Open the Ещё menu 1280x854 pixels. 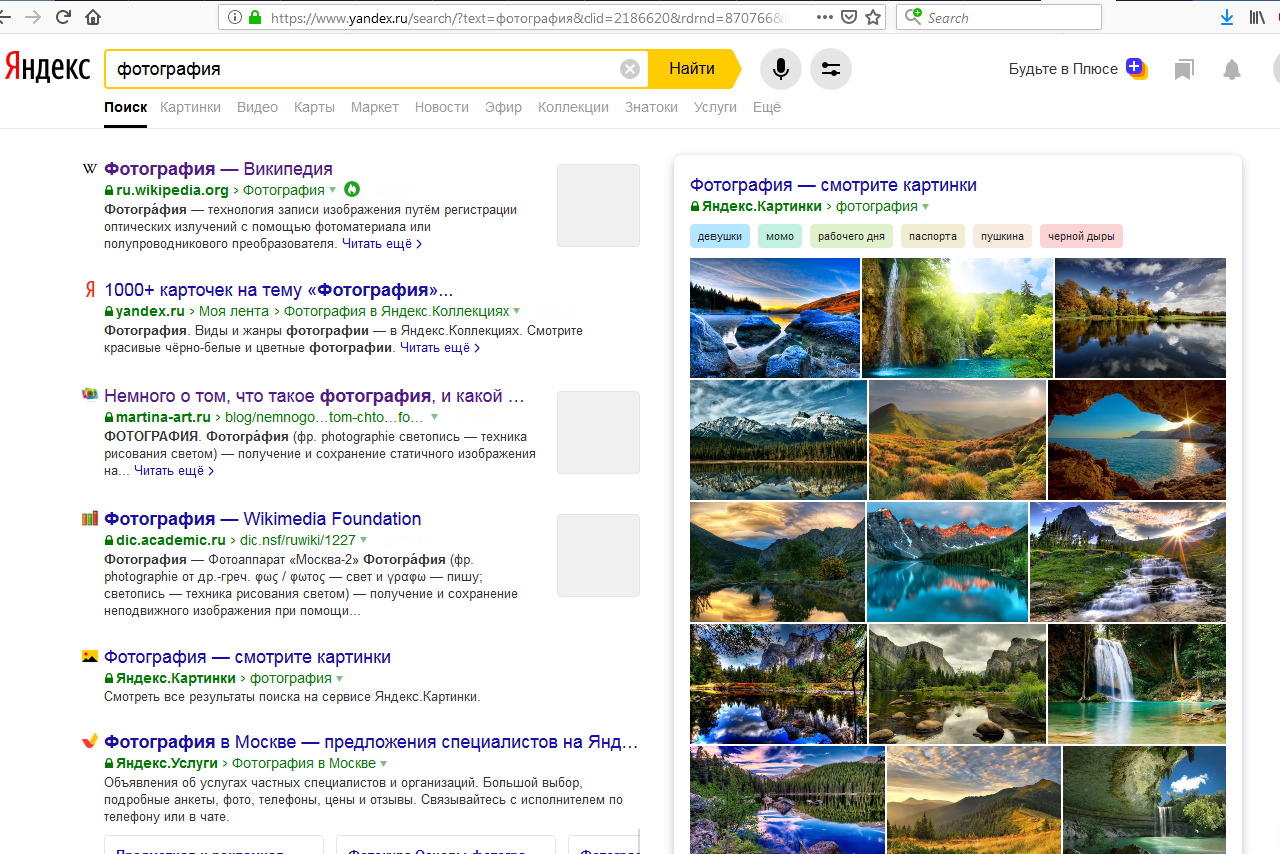point(767,107)
